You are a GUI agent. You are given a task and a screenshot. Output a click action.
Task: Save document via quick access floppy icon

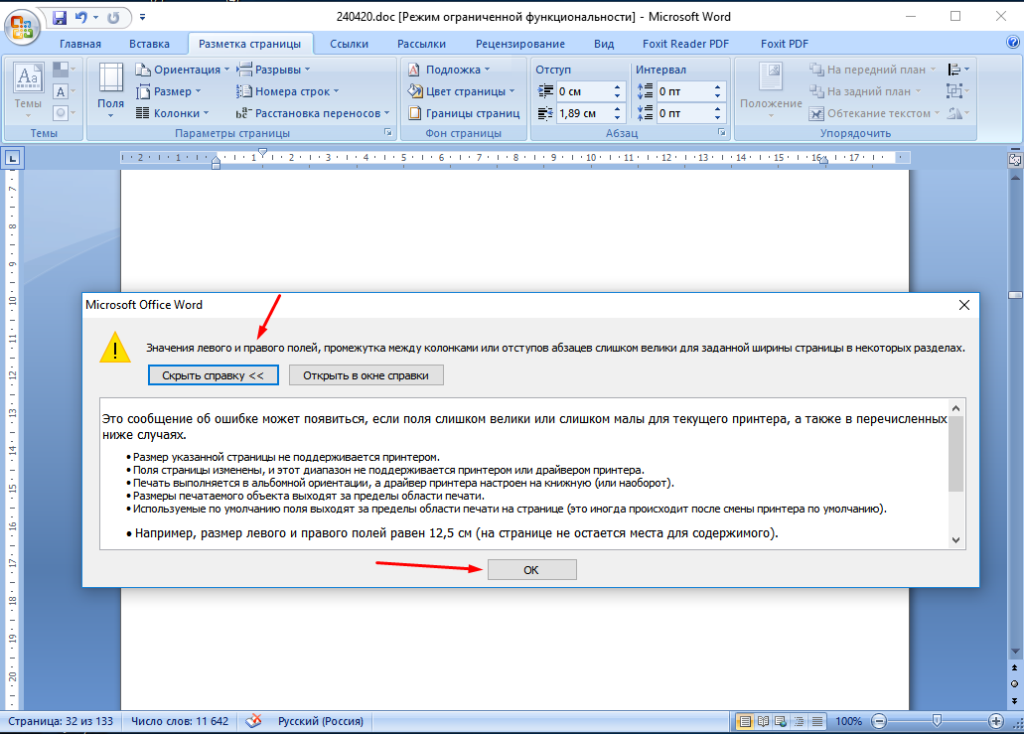[59, 18]
